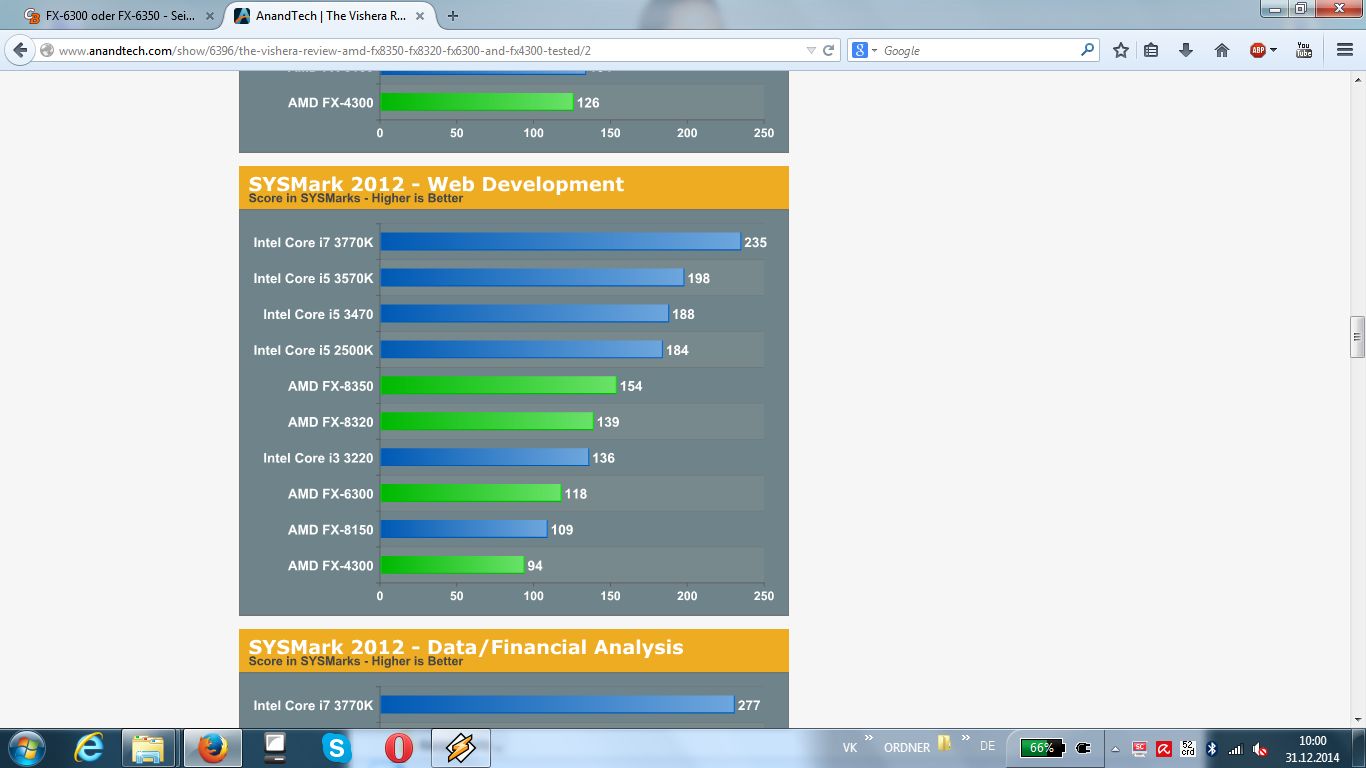Open a new tab with plus button

pyautogui.click(x=453, y=16)
